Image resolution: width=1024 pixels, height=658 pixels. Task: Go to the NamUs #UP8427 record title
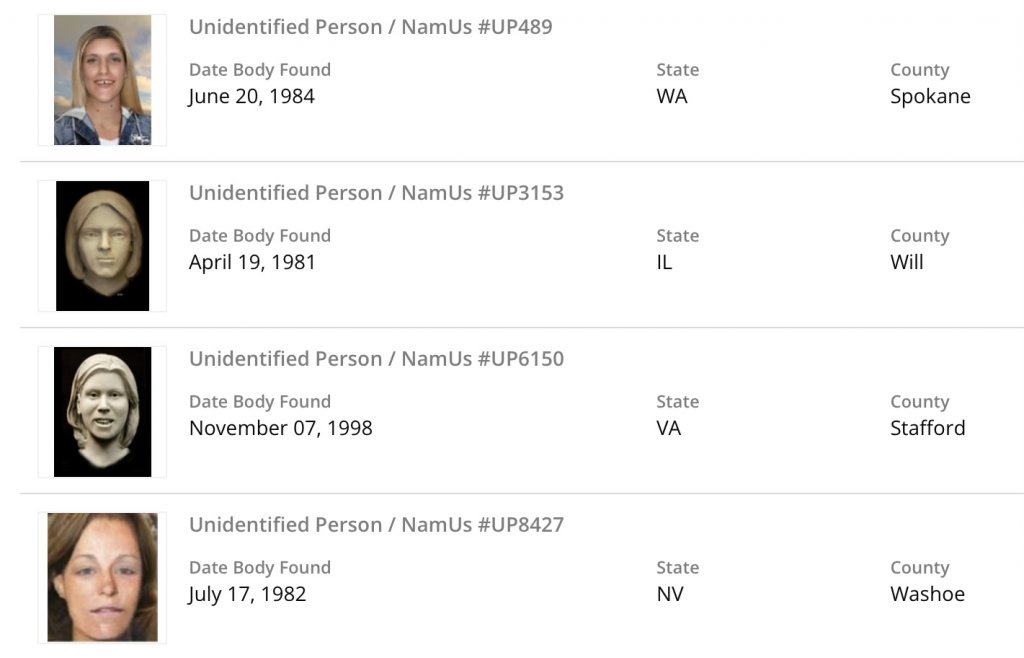point(376,525)
